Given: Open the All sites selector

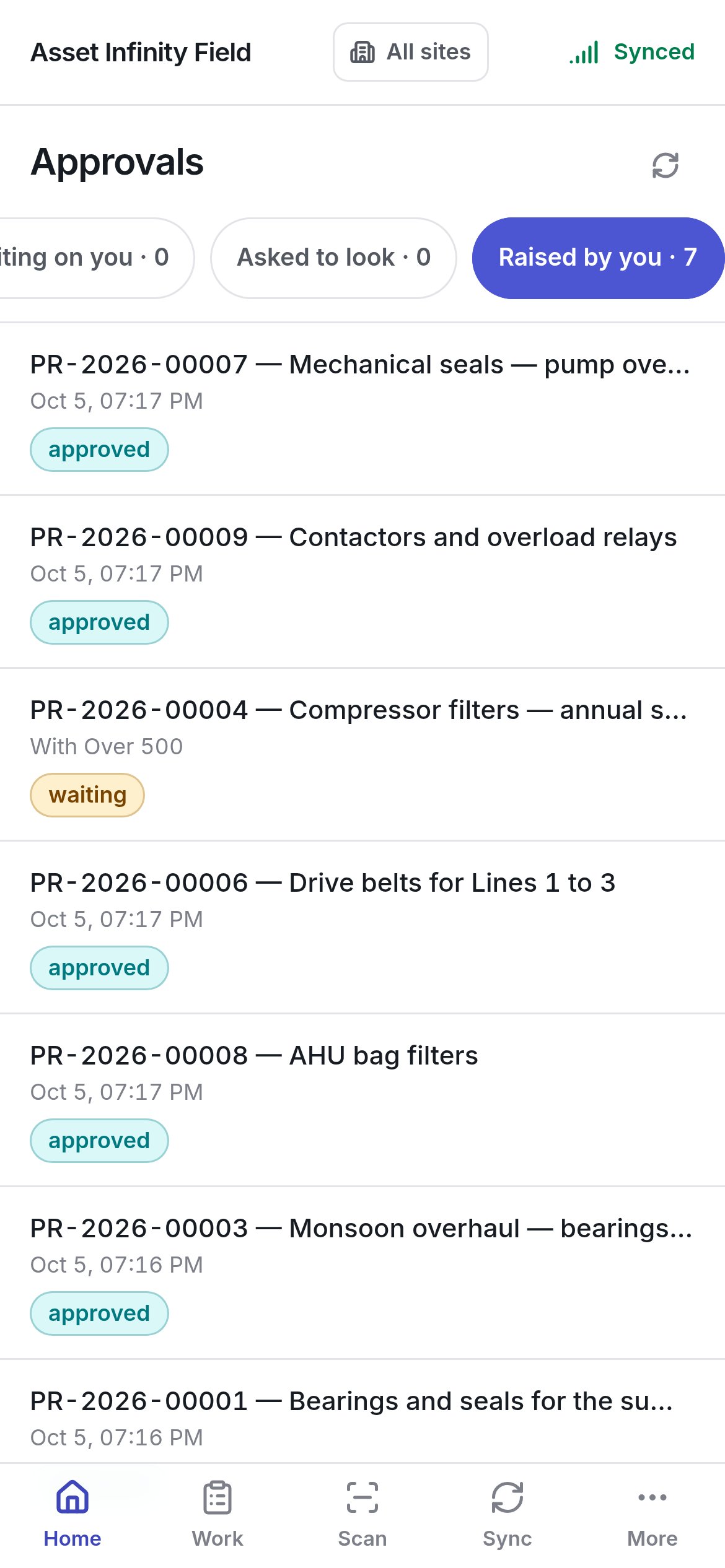Looking at the screenshot, I should (x=411, y=52).
